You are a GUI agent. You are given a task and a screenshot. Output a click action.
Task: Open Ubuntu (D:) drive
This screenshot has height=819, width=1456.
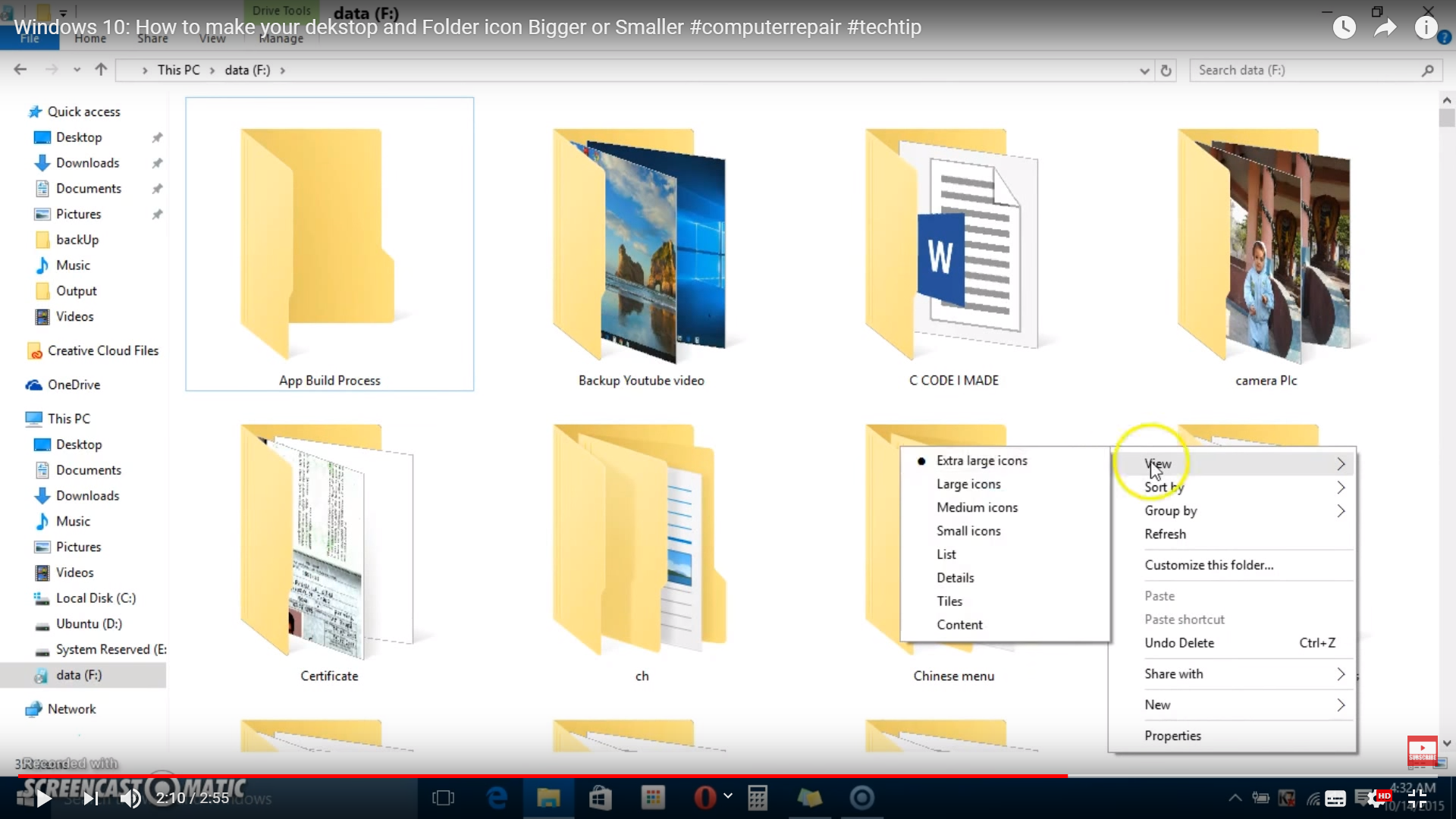89,624
